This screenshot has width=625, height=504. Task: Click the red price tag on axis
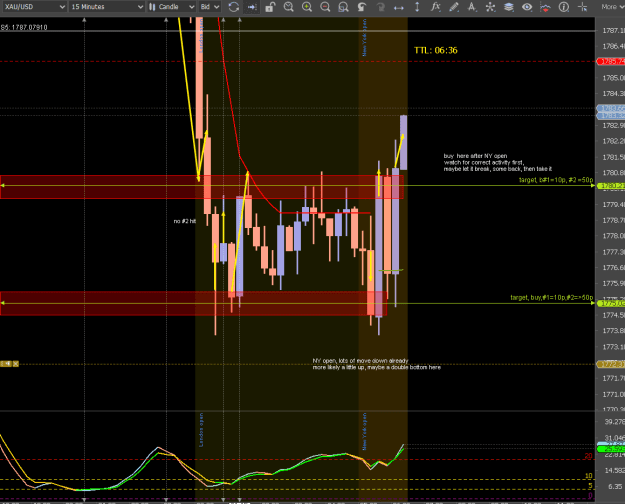pos(611,61)
